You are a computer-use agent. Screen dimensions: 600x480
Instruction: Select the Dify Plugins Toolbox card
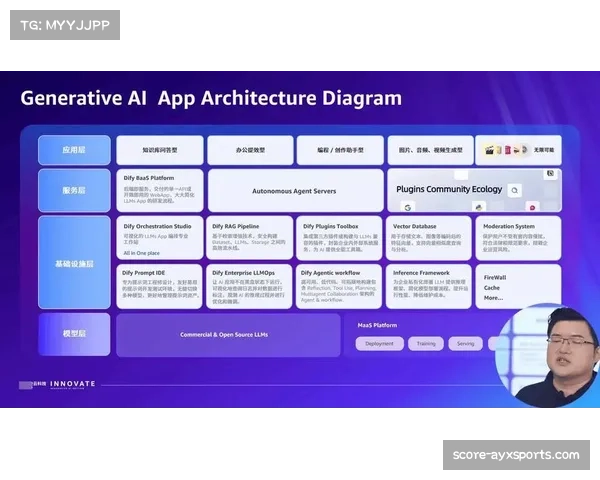[339, 238]
